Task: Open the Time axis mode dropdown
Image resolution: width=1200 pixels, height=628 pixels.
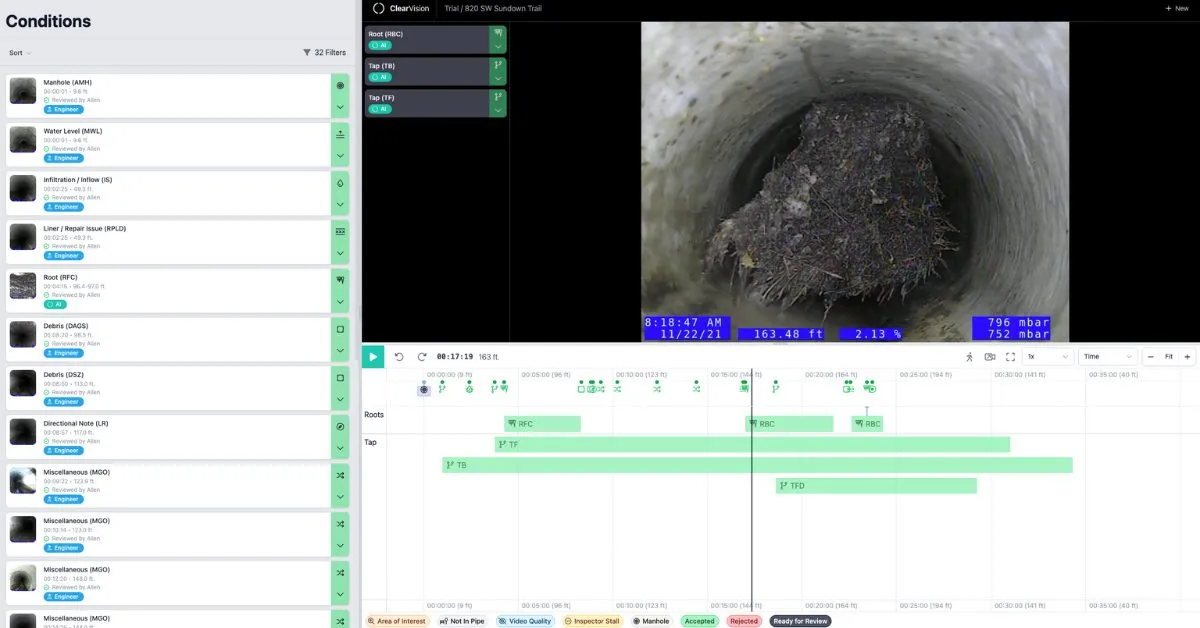Action: click(1108, 357)
